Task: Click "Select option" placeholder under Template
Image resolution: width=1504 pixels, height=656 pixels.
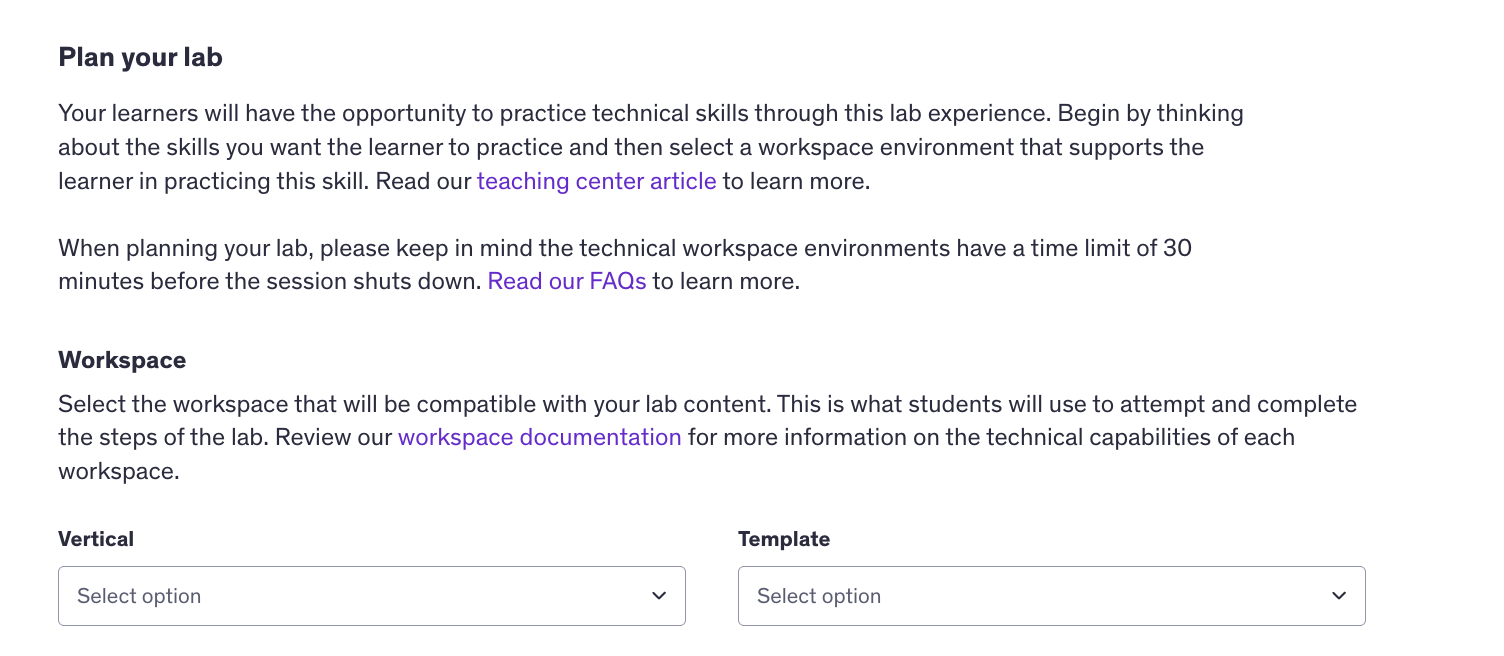Action: (819, 596)
